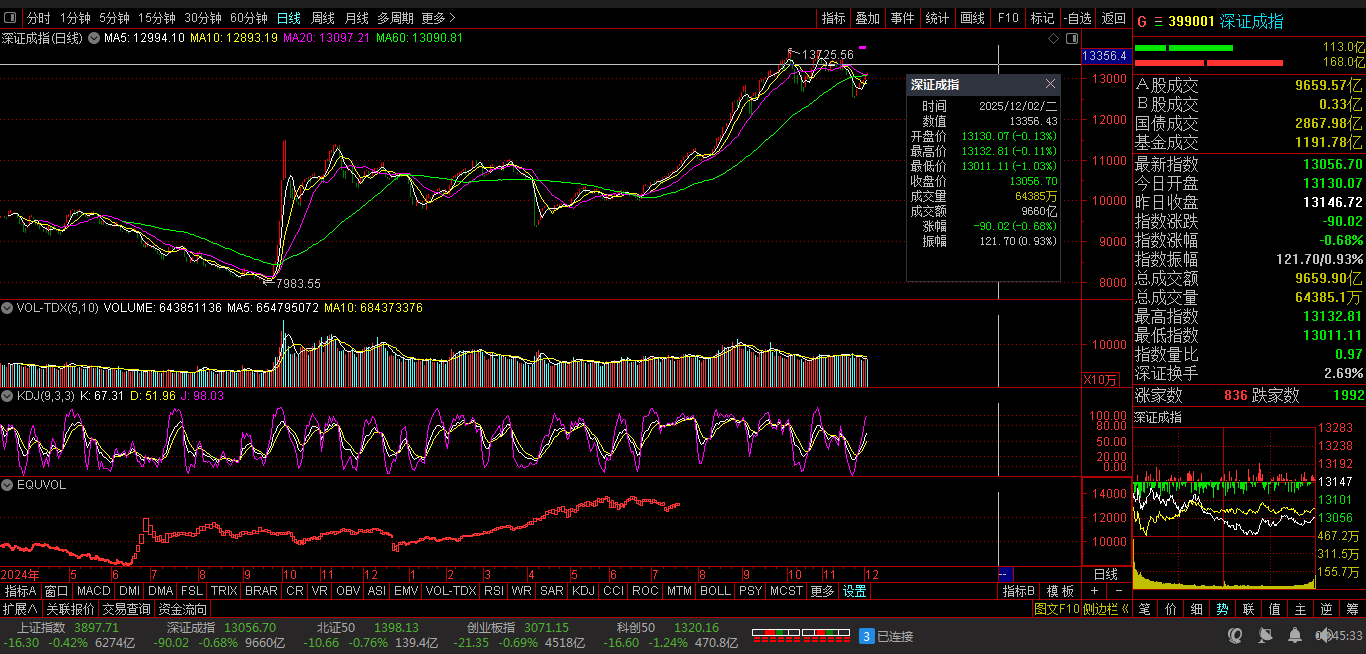Click the 叠加 overlay button
Image resolution: width=1366 pixels, height=654 pixels.
pyautogui.click(x=867, y=18)
